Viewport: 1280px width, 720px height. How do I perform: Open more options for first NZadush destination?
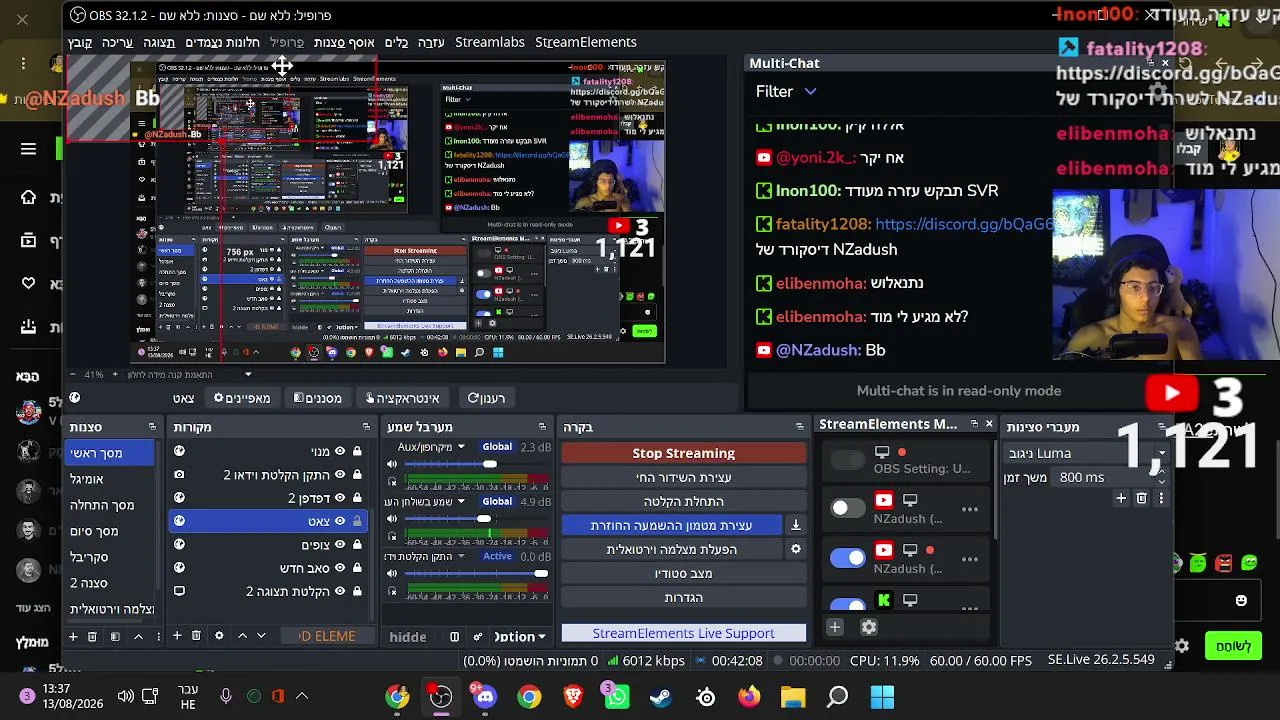(x=970, y=509)
